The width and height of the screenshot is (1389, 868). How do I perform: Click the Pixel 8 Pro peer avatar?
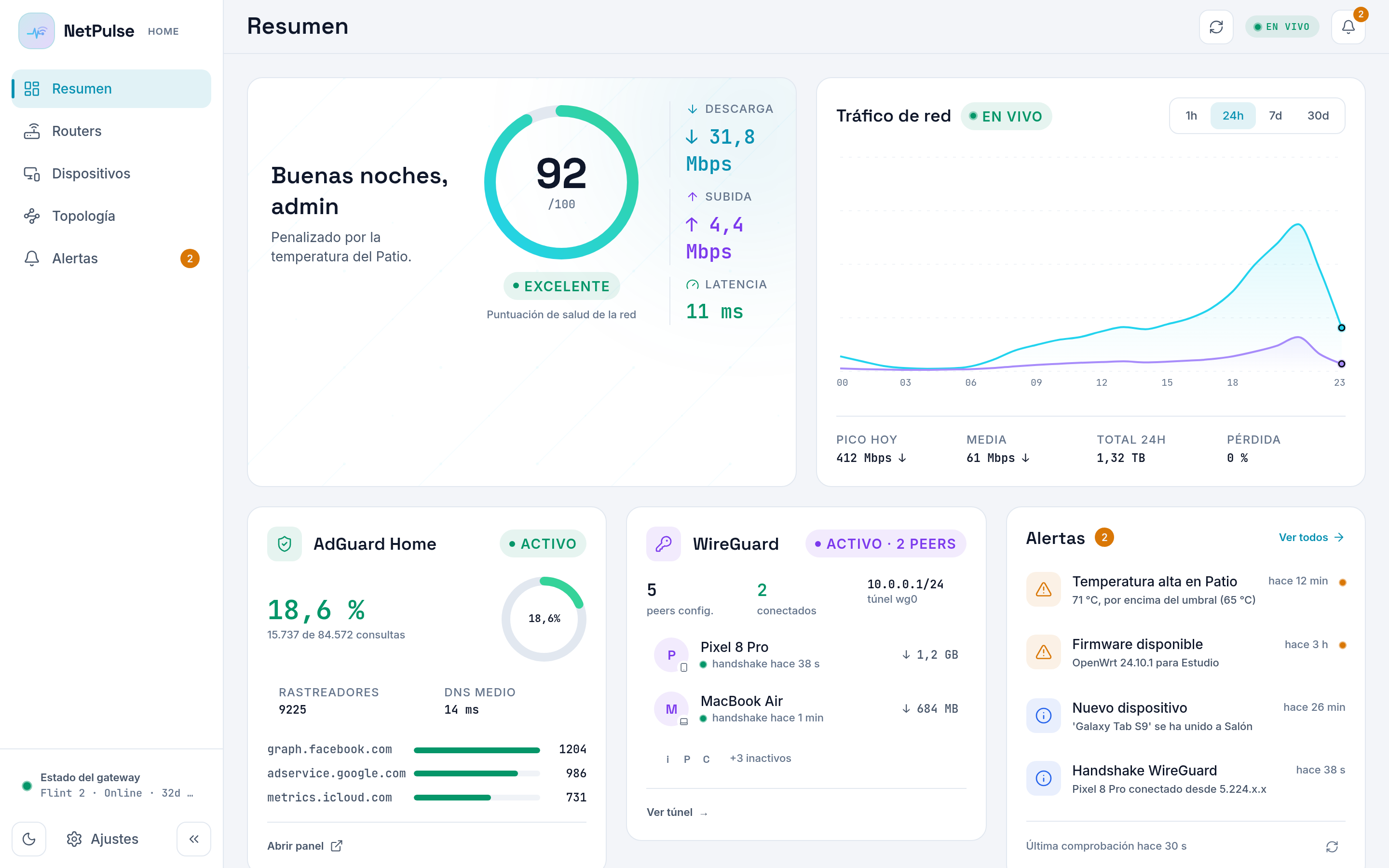(x=671, y=655)
